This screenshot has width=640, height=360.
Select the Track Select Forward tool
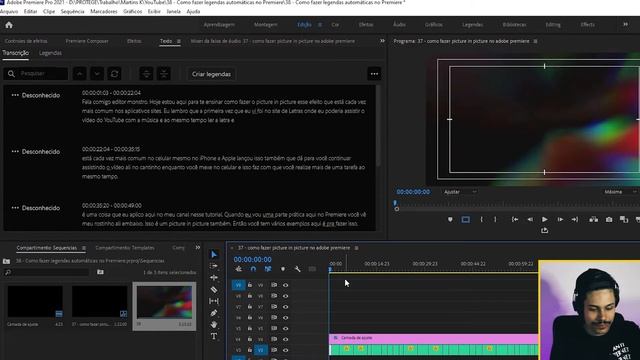coord(214,266)
